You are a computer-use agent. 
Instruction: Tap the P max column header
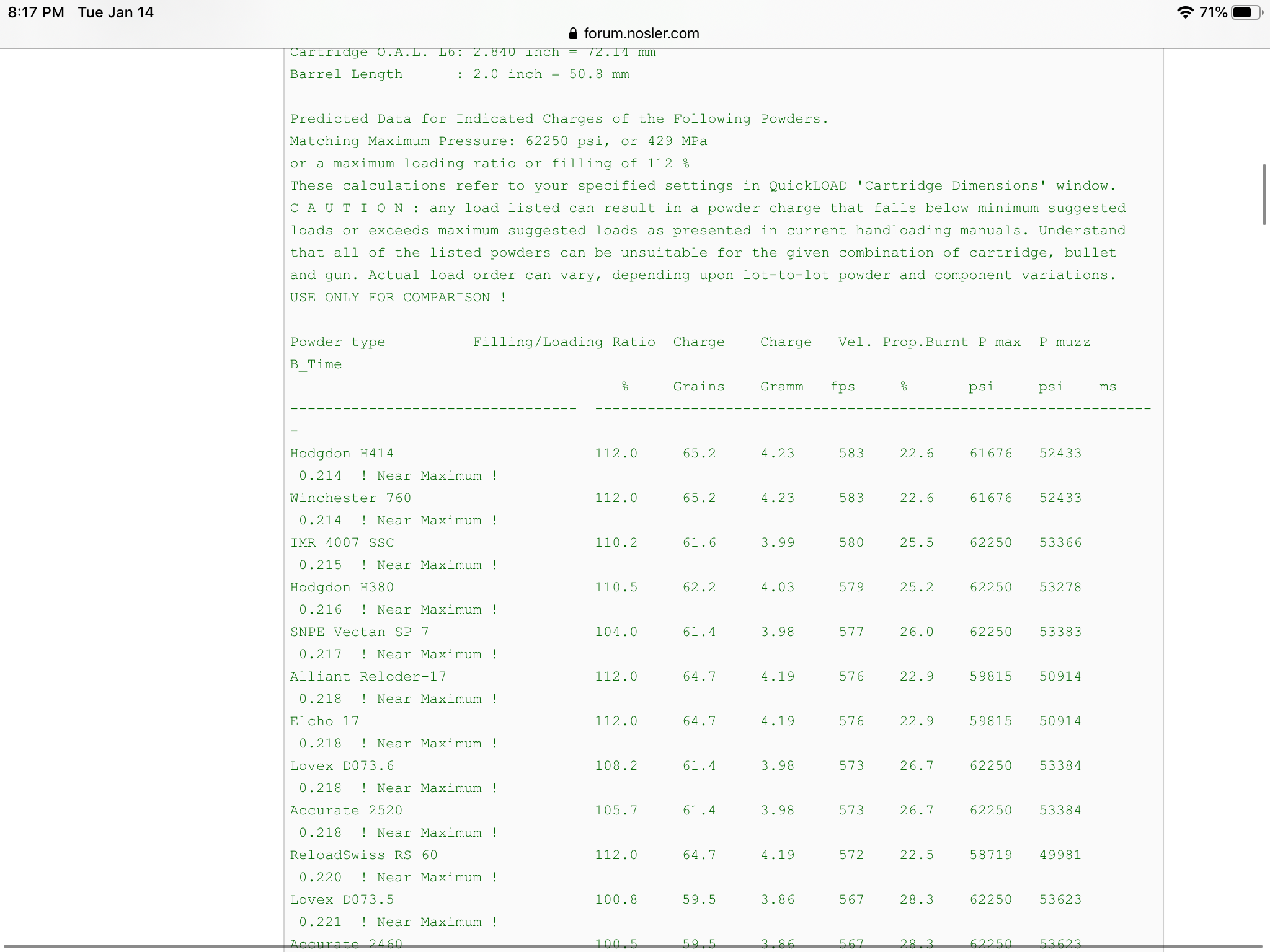[1000, 342]
